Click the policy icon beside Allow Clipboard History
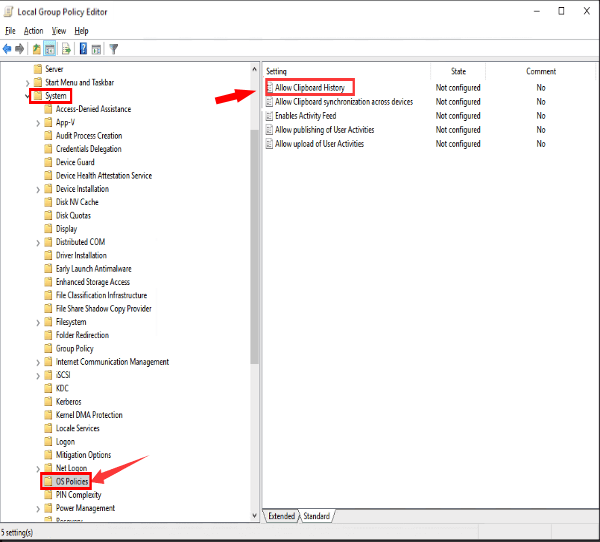The height and width of the screenshot is (542, 600). pyautogui.click(x=269, y=88)
